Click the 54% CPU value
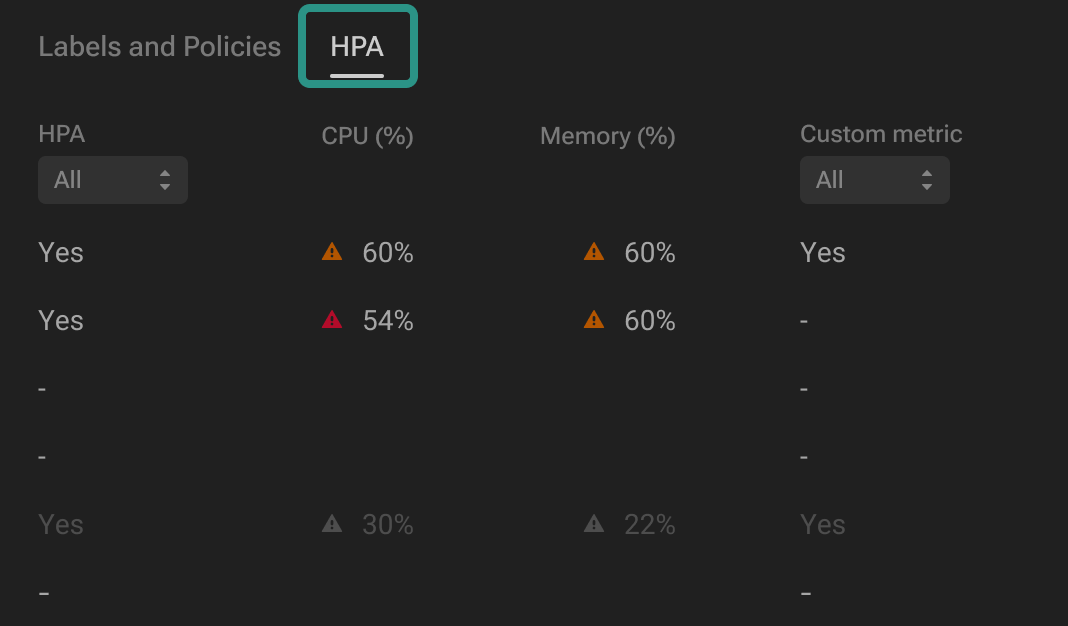The height and width of the screenshot is (626, 1068). (x=388, y=321)
